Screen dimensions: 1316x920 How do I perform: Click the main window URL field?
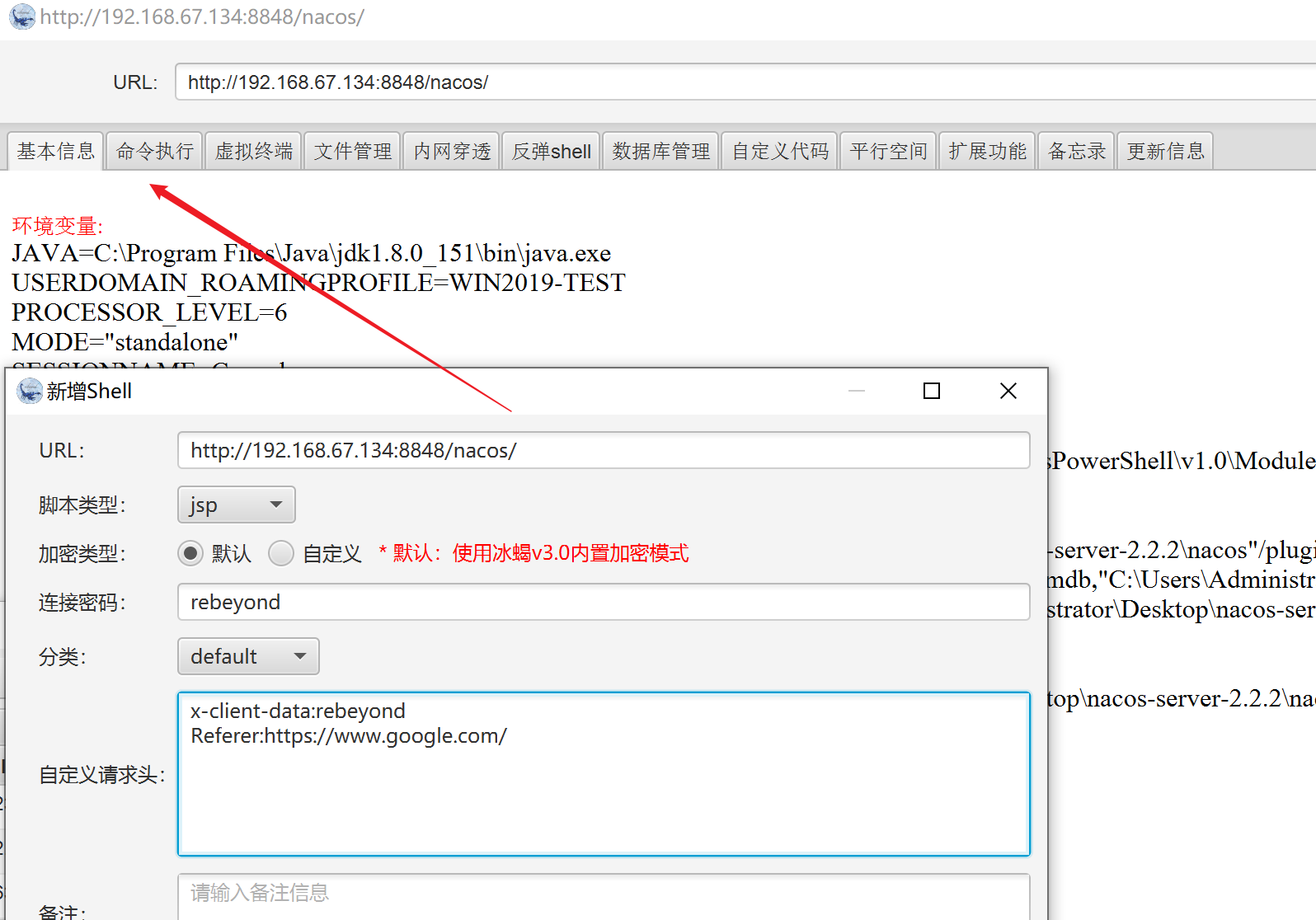pyautogui.click(x=745, y=82)
